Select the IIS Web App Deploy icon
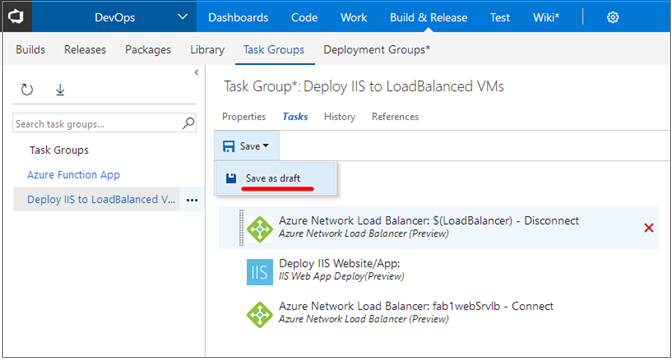 260,272
